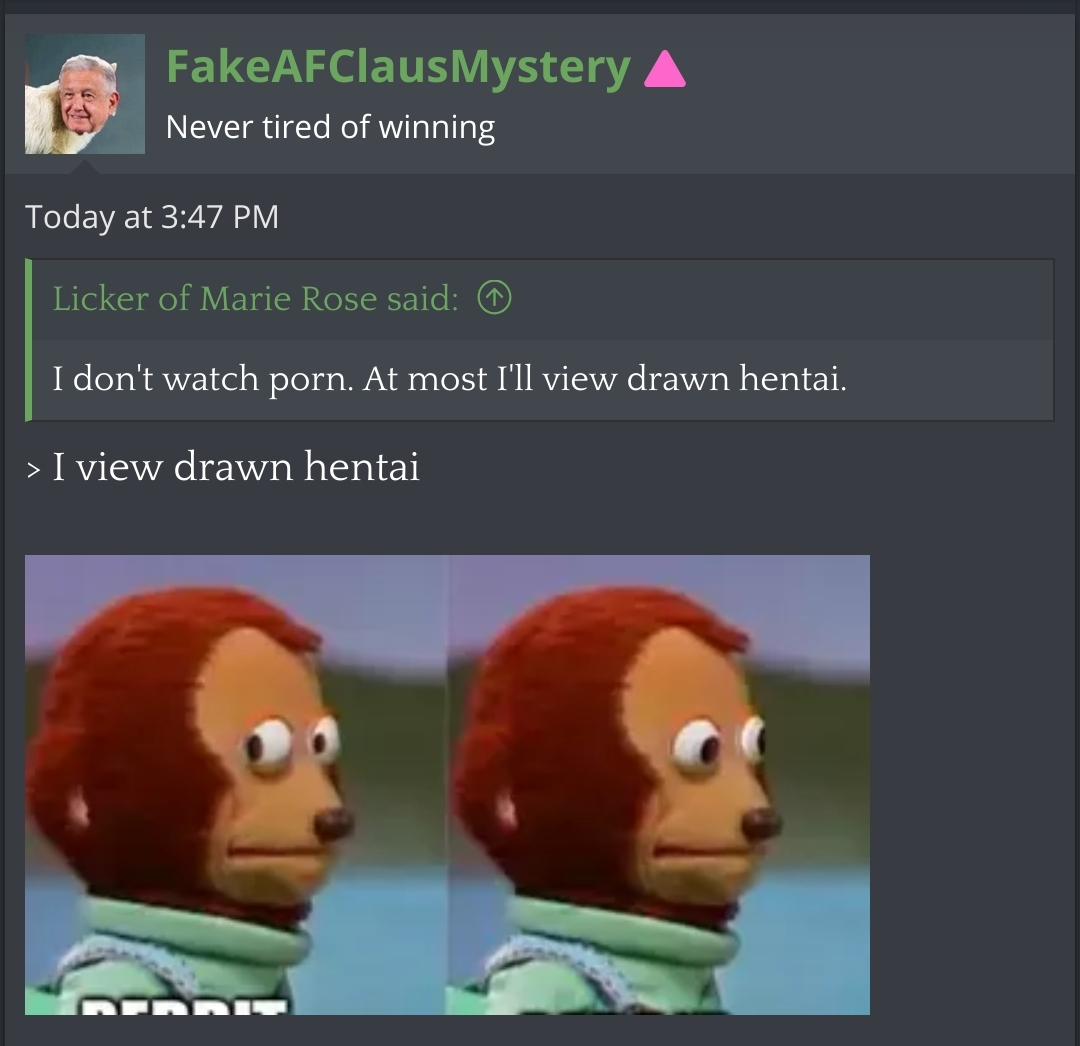Screen dimensions: 1080x1046
Task: Click the 'I view drawn hentai' reply line
Action: pyautogui.click(x=236, y=466)
